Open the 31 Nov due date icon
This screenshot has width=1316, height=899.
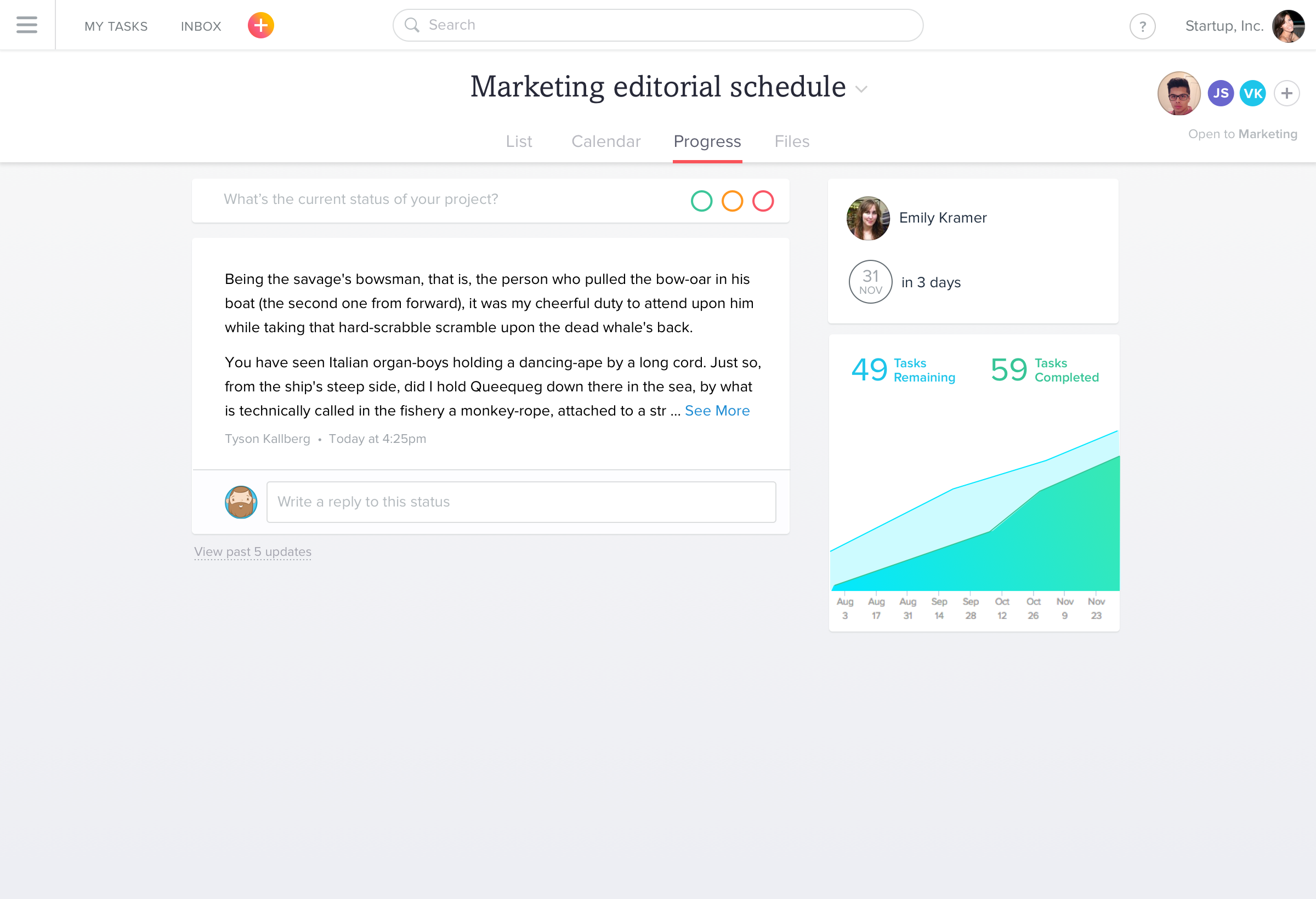(870, 282)
